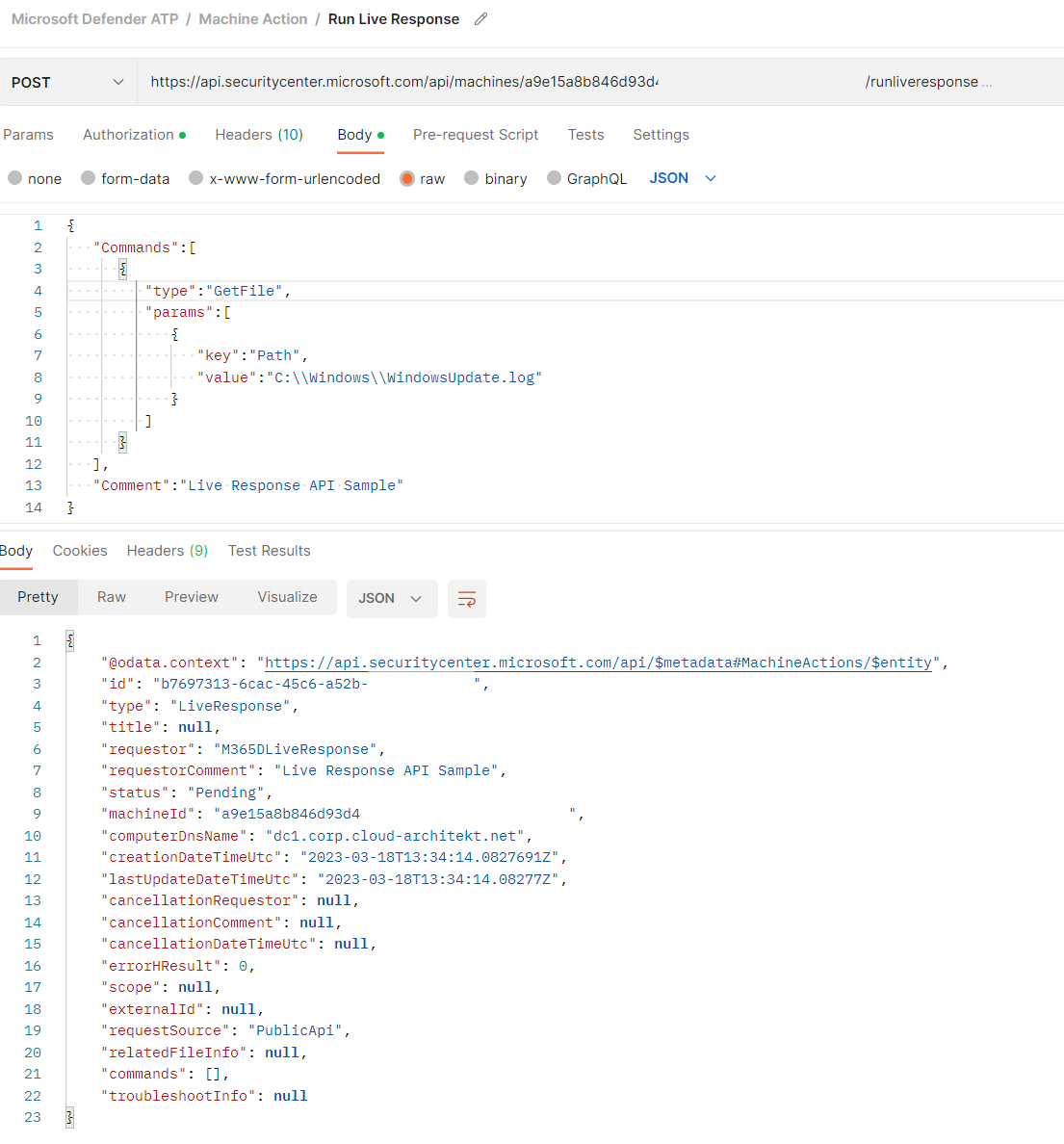Click the wrap lines icon in response toolbar

467,599
